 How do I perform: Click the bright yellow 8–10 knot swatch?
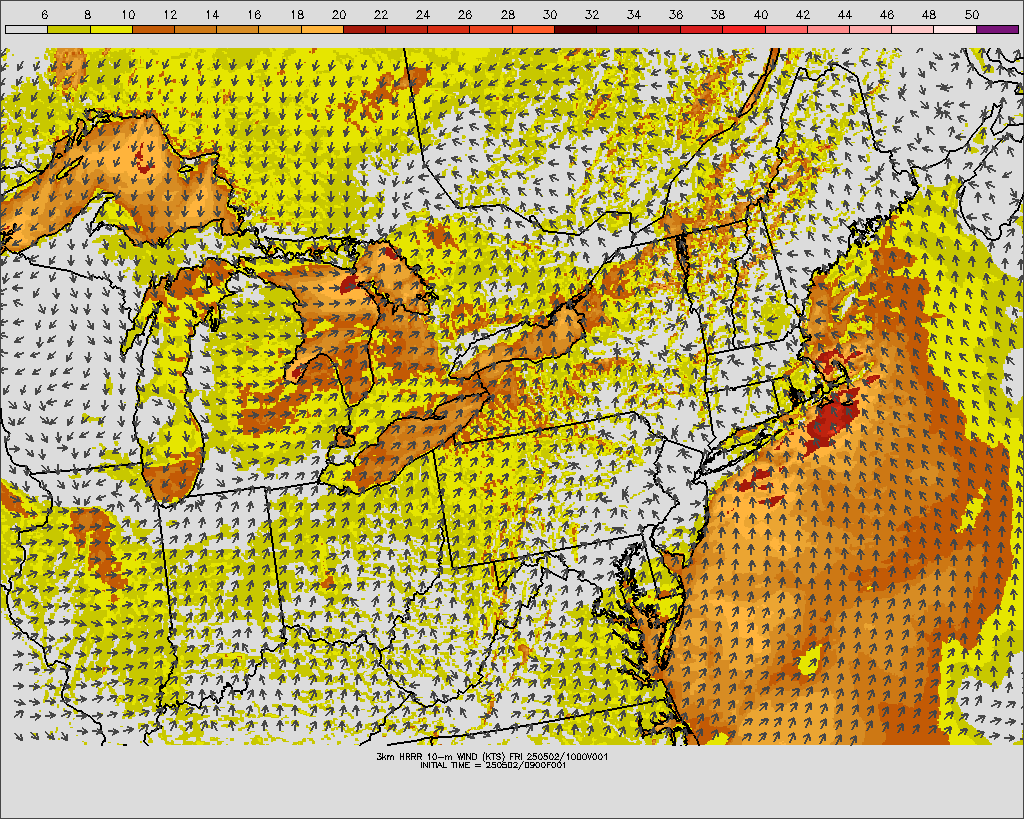pos(111,29)
